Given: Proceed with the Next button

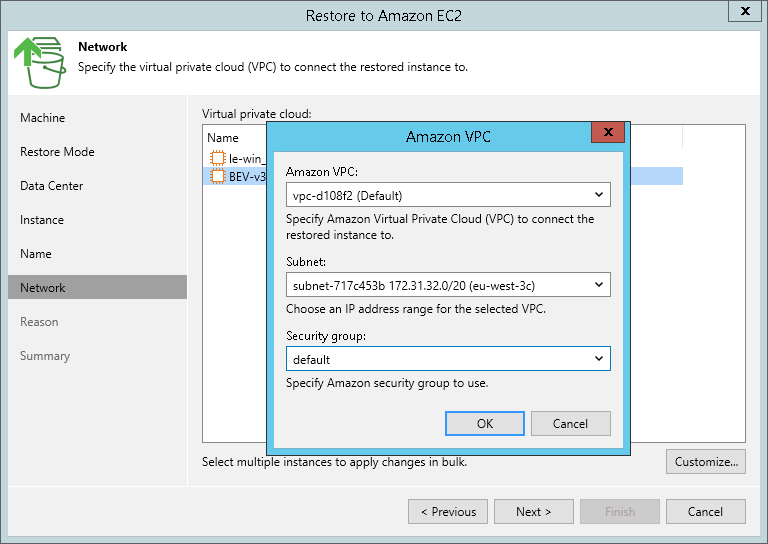Looking at the screenshot, I should click(x=533, y=512).
